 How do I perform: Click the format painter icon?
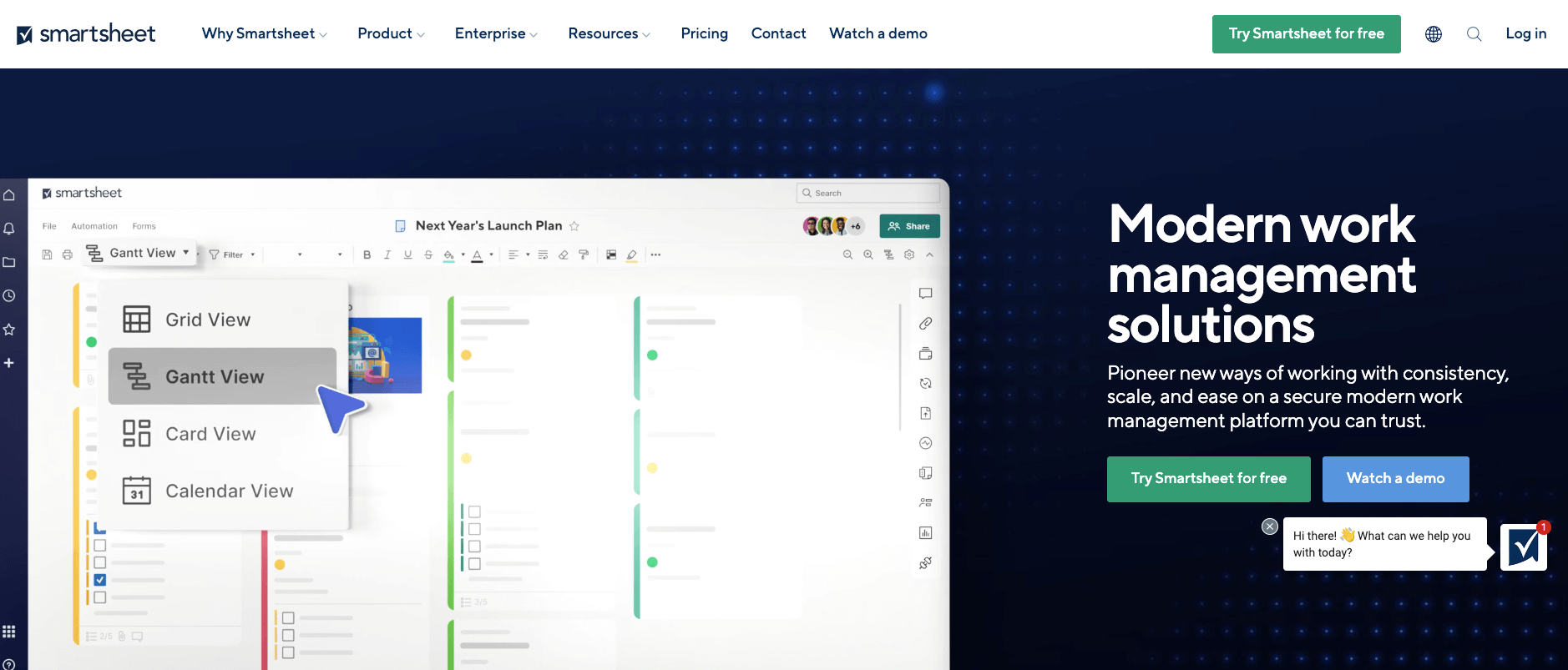point(584,254)
